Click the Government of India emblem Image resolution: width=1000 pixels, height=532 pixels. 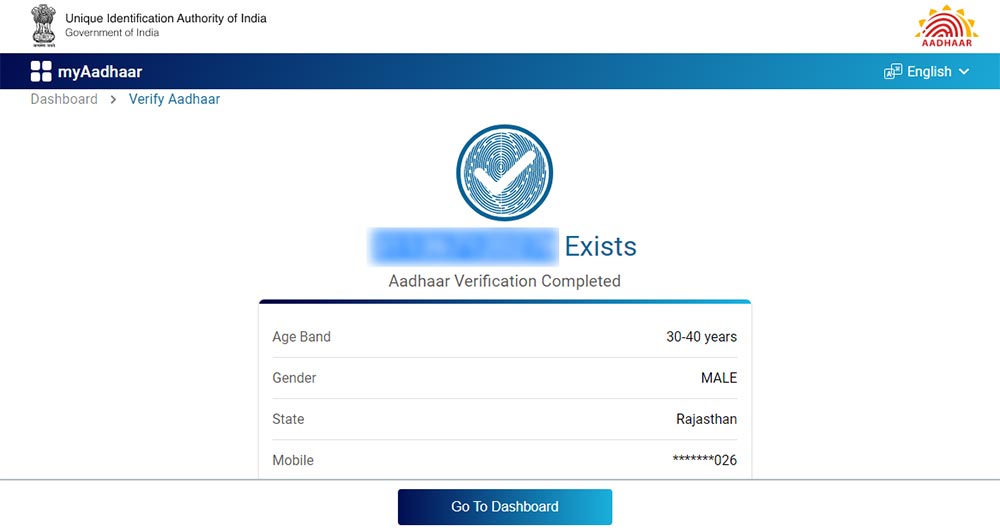click(43, 26)
